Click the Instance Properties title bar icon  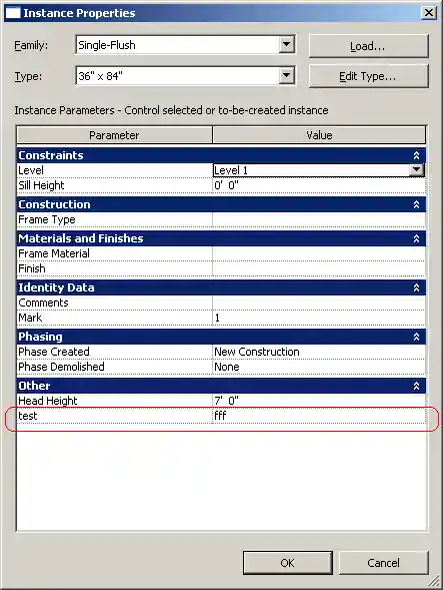(13, 13)
